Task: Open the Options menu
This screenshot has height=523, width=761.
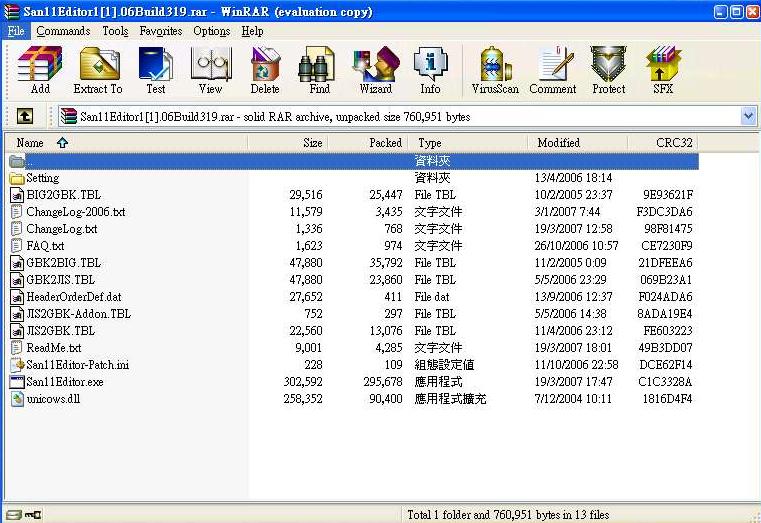Action: 212,31
